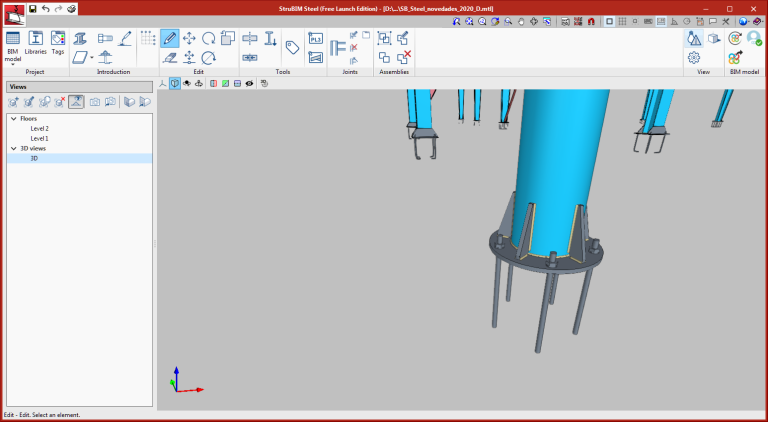Select Level 2 in the Floors list
The height and width of the screenshot is (422, 768).
tap(39, 129)
